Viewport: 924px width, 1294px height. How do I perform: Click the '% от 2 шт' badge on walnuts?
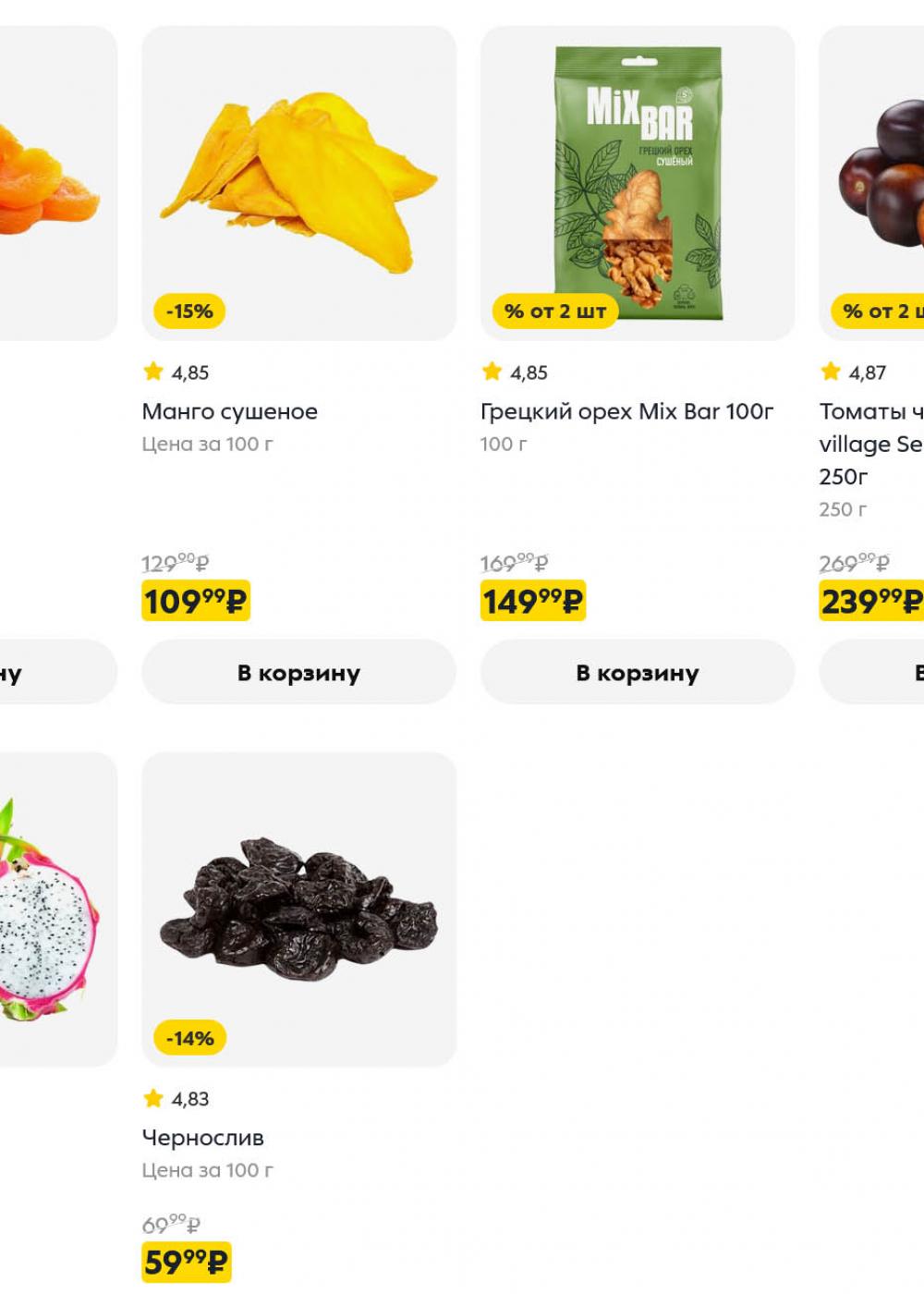click(x=555, y=311)
